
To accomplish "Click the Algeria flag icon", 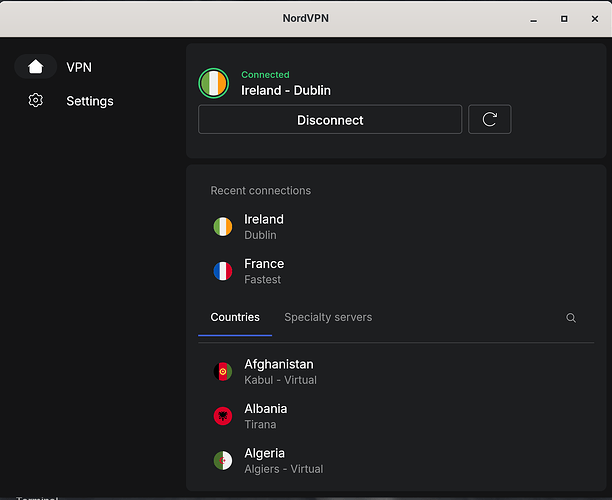I will [223, 460].
